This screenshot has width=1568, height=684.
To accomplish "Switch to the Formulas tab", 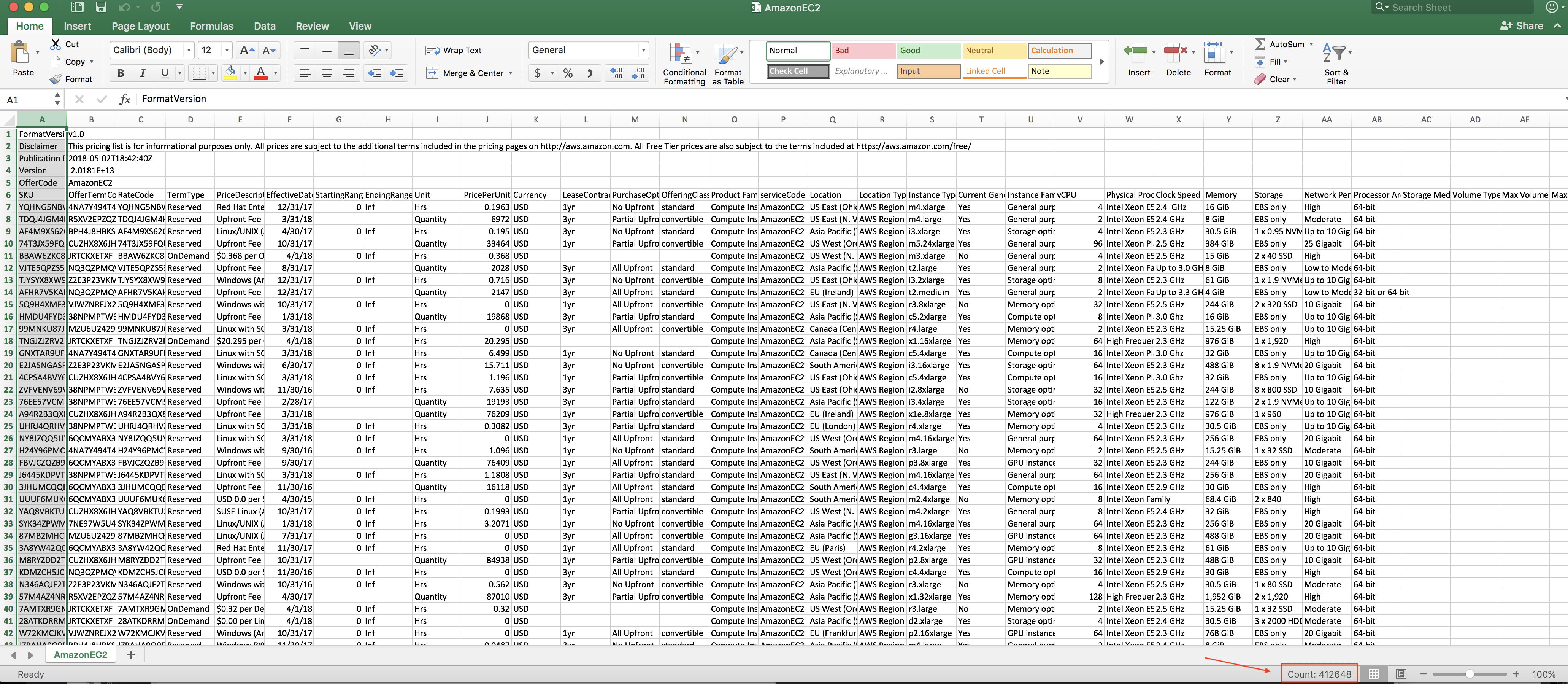I will point(211,26).
